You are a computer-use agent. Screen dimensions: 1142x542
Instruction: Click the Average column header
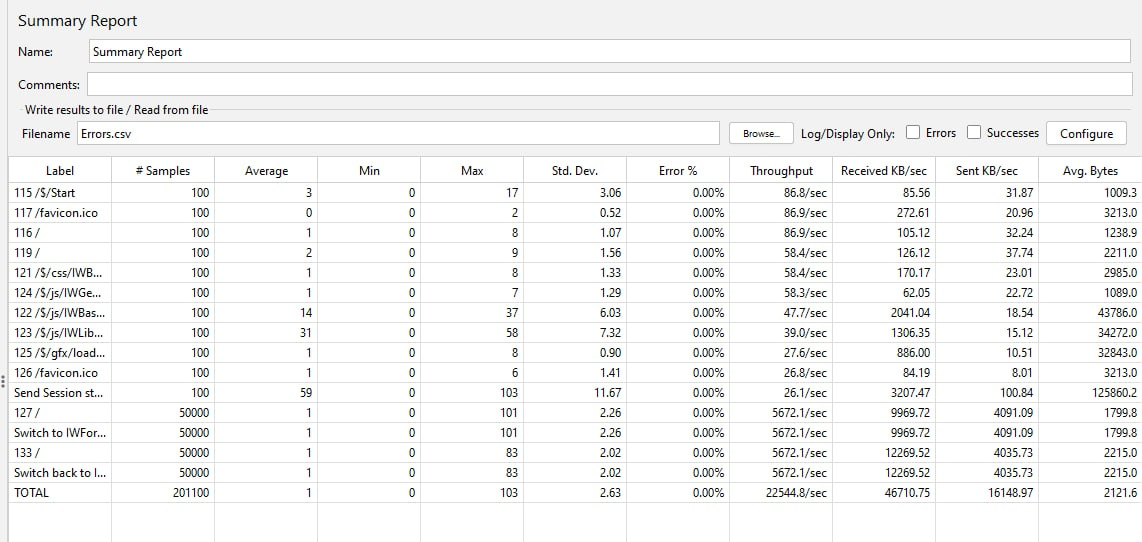(266, 171)
